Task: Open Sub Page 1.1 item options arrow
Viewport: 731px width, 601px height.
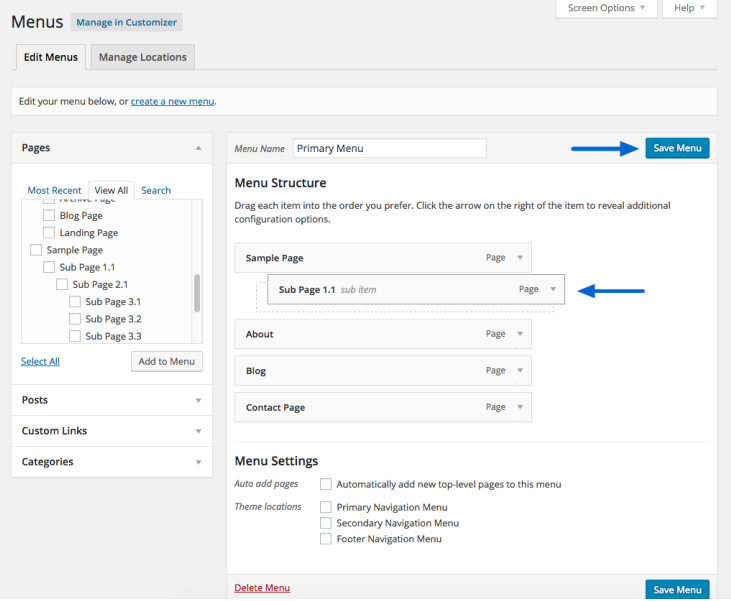Action: click(x=553, y=290)
